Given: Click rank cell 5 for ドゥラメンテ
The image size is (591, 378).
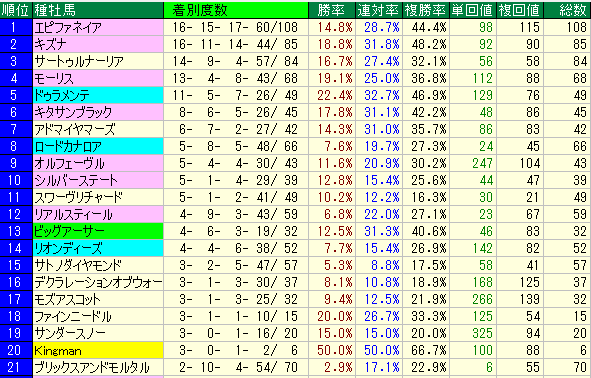Looking at the screenshot, I should pos(16,95).
